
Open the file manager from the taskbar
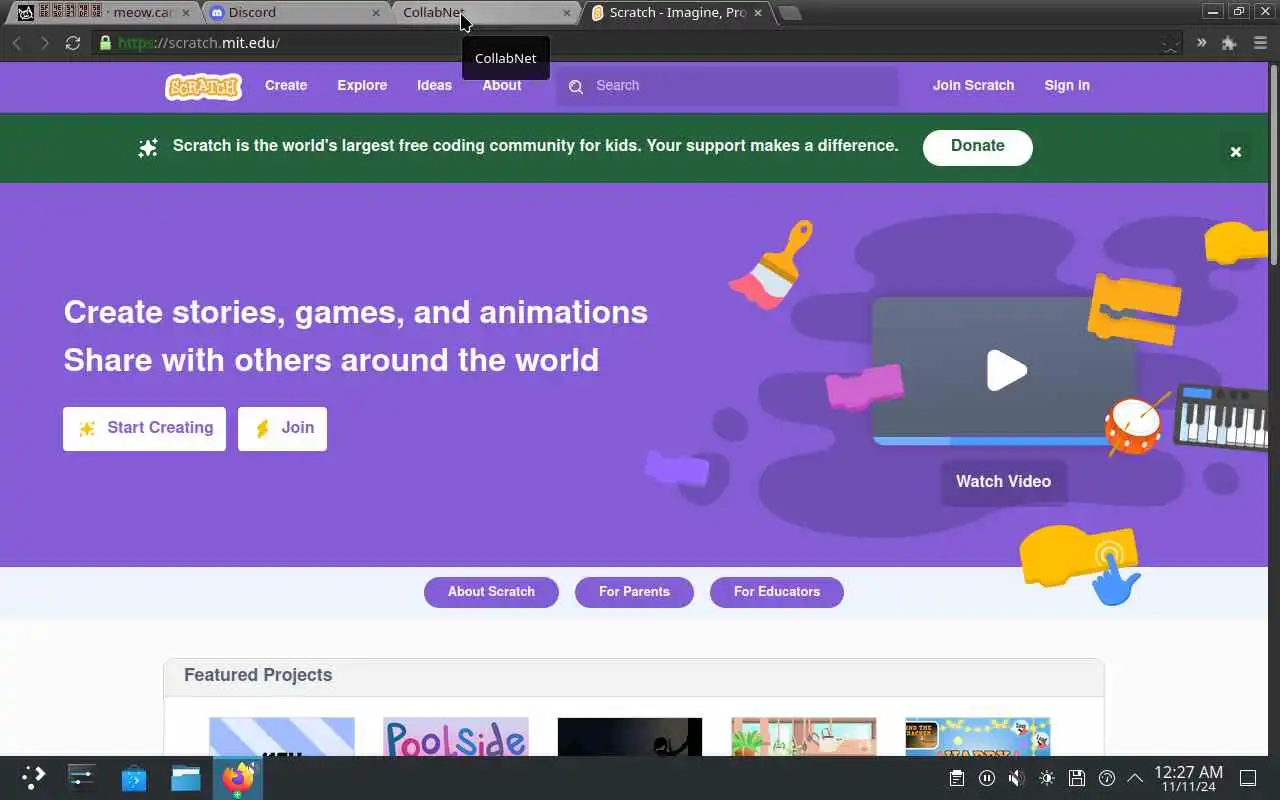click(186, 778)
